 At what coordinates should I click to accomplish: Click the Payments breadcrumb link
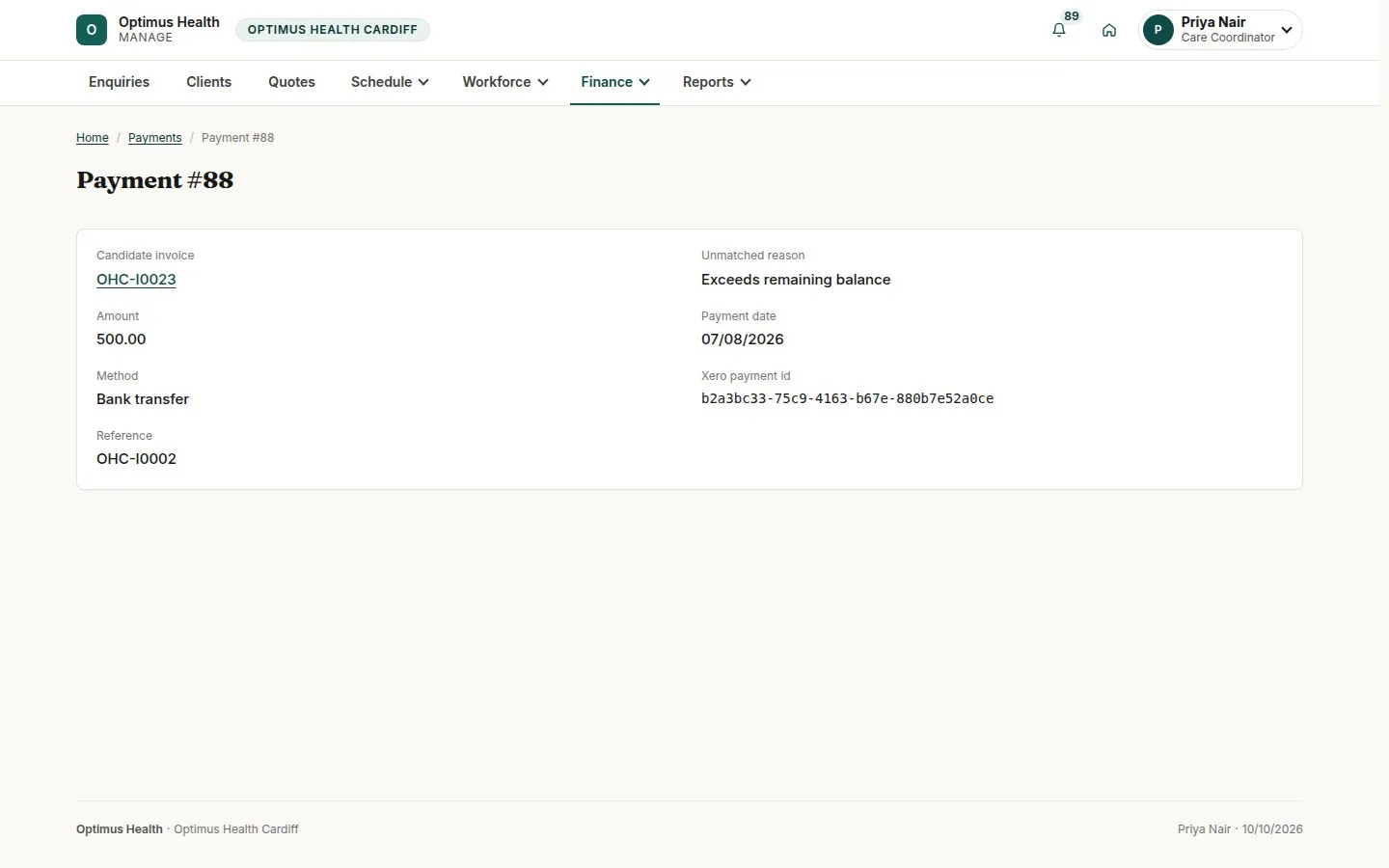pos(154,138)
